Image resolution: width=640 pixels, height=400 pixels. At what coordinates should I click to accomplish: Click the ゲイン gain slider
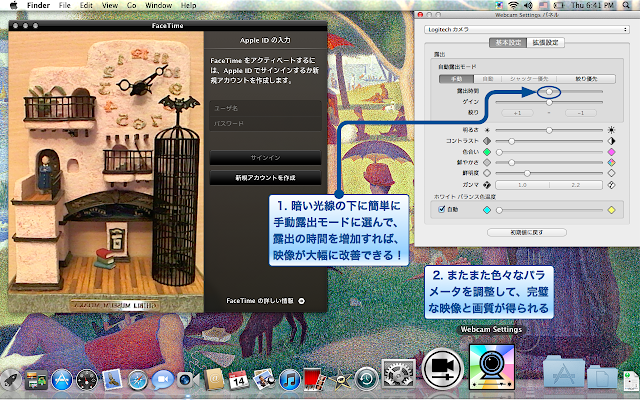click(549, 102)
